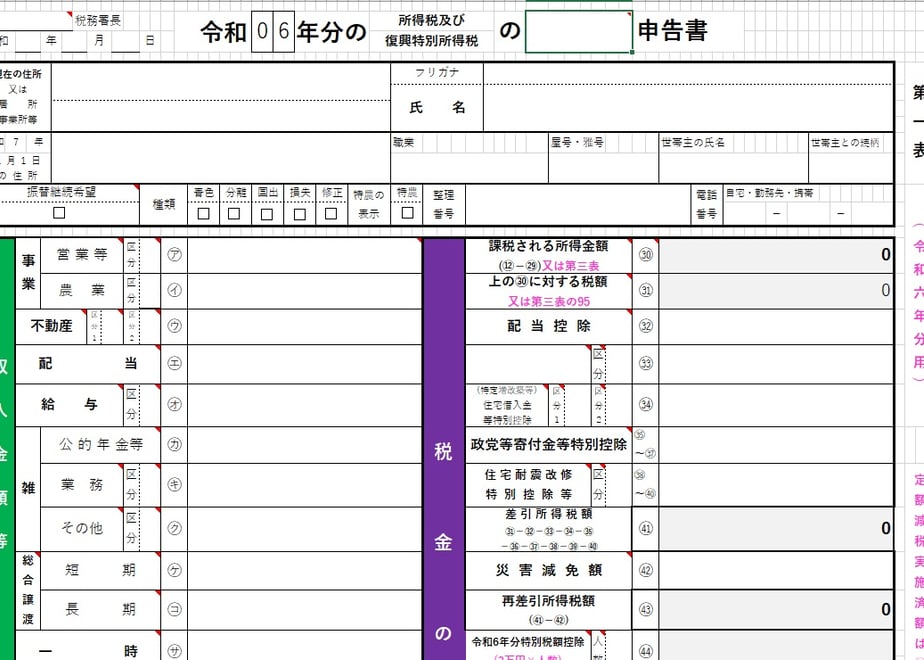Click the 又は第三表の95 pink note
Screen dimensions: 924x660
[549, 302]
